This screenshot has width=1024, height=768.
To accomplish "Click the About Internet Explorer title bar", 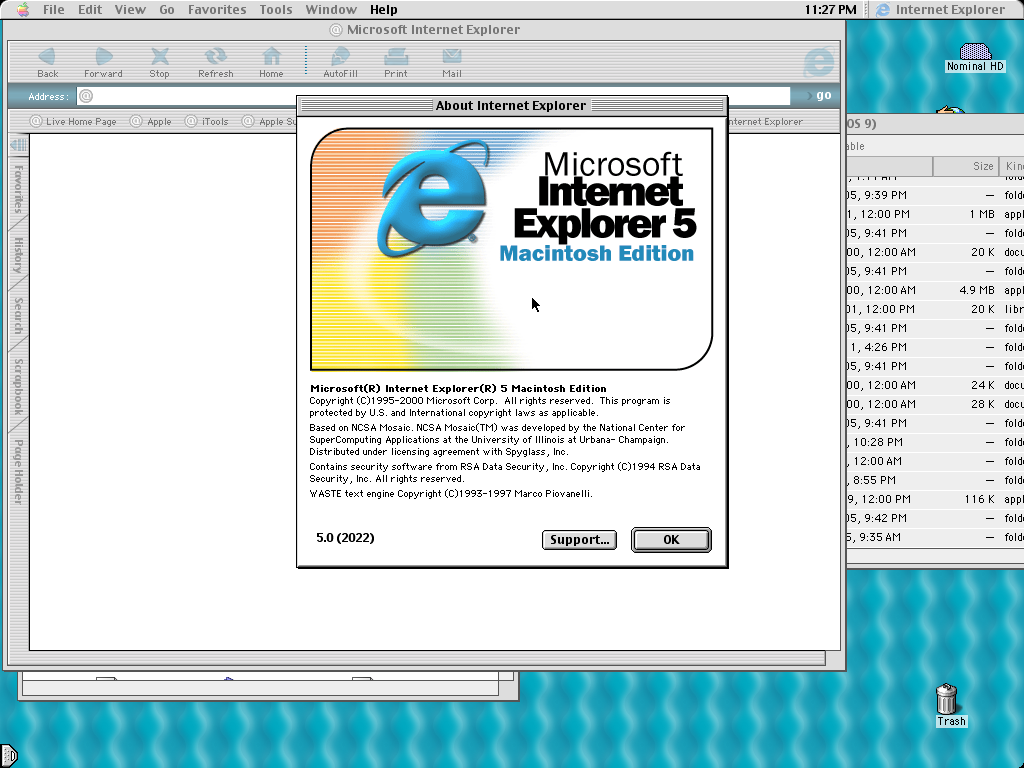I will (512, 105).
